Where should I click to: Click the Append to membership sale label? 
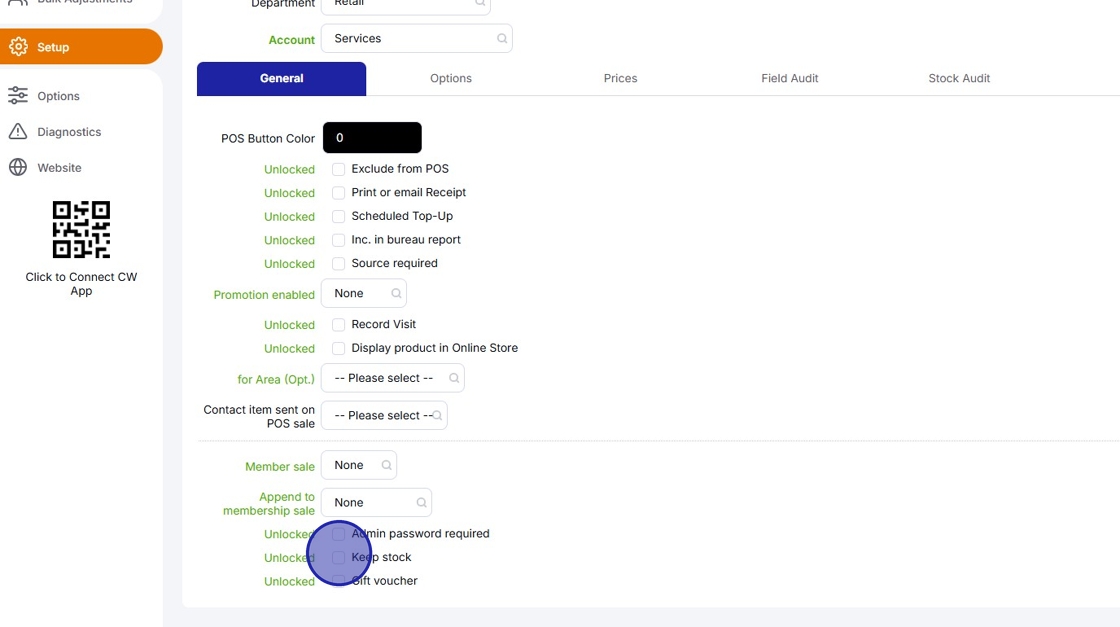tap(269, 503)
